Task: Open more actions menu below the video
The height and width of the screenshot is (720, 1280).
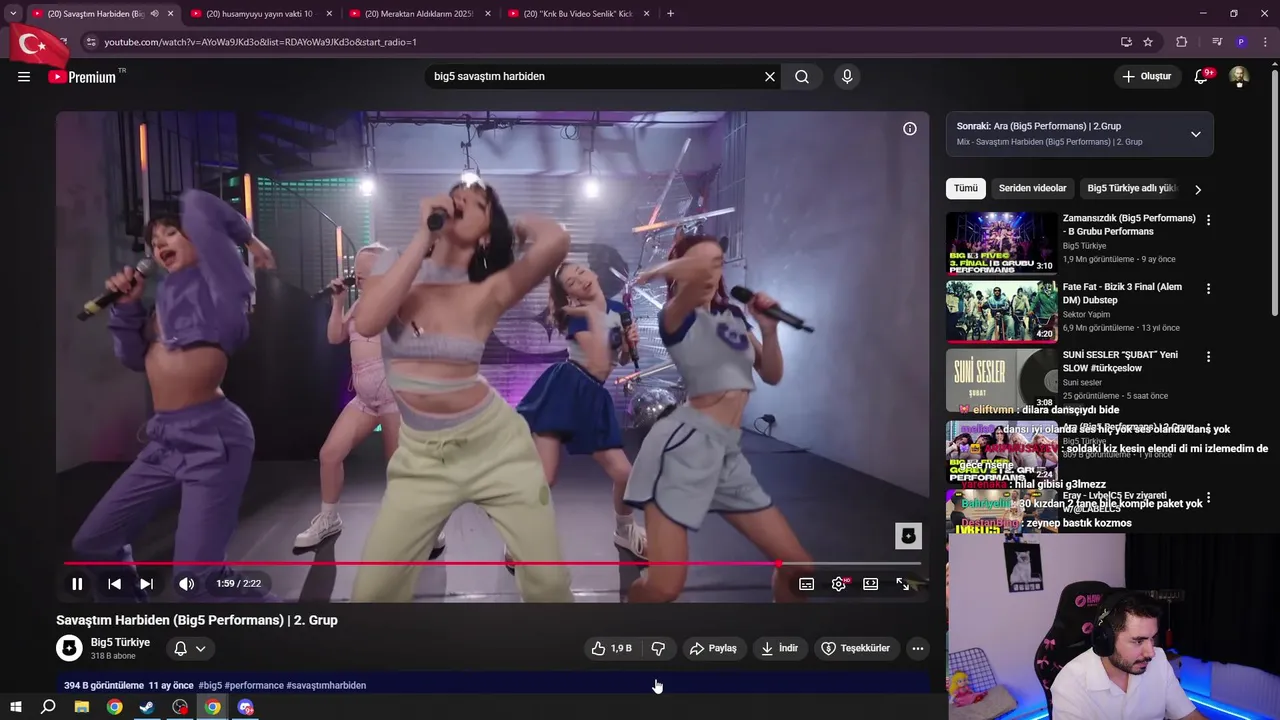Action: [917, 649]
